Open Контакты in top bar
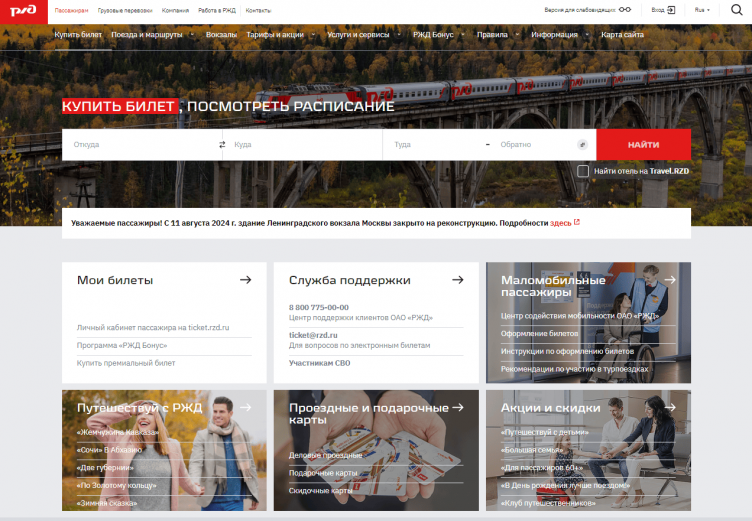 [258, 10]
